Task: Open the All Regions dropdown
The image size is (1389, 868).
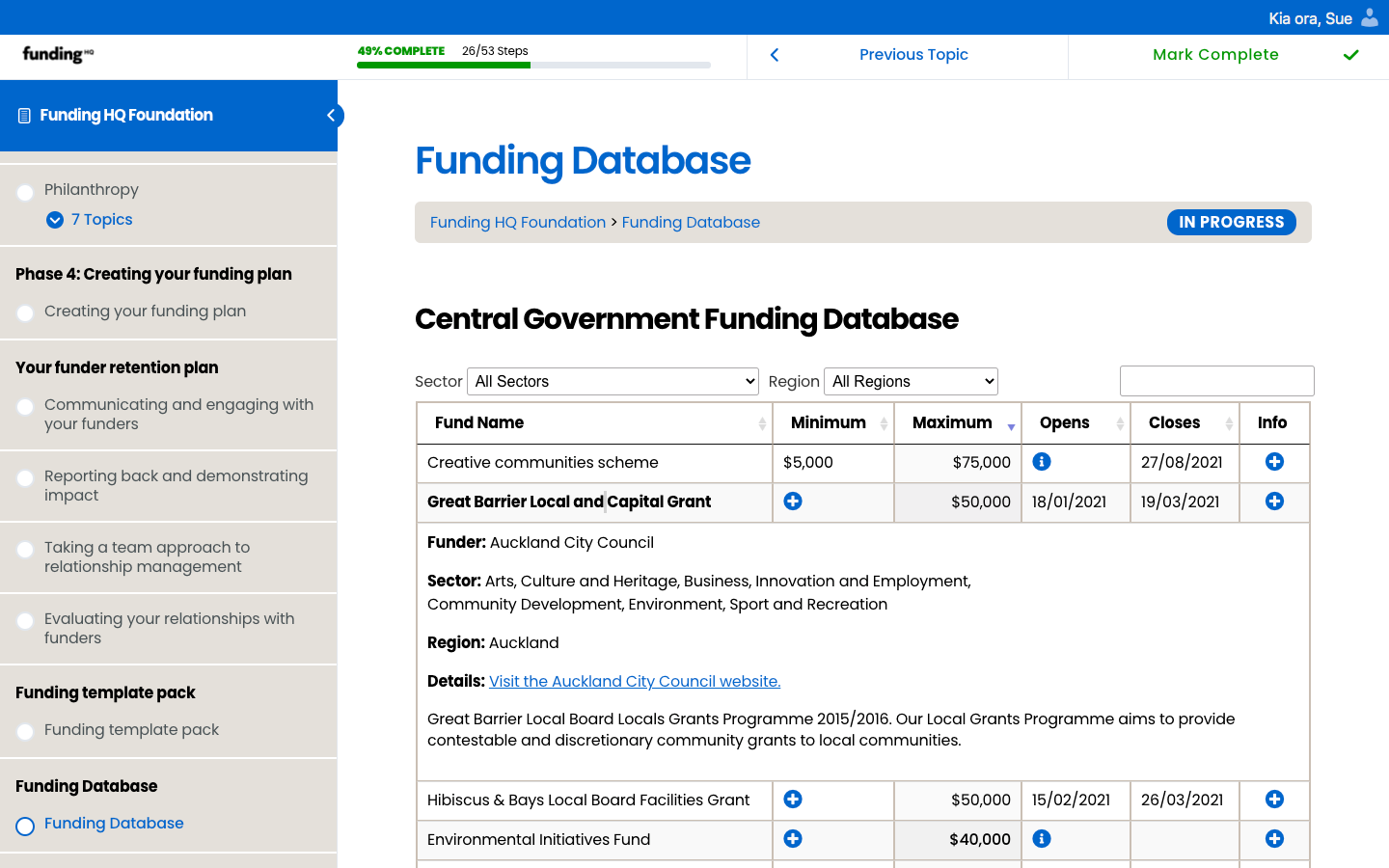Action: 911,381
